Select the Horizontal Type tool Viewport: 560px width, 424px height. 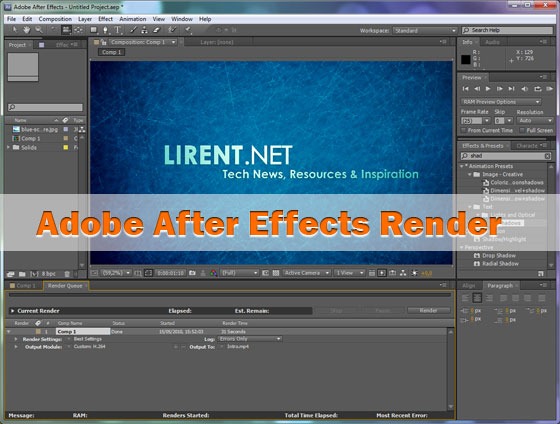(118, 30)
